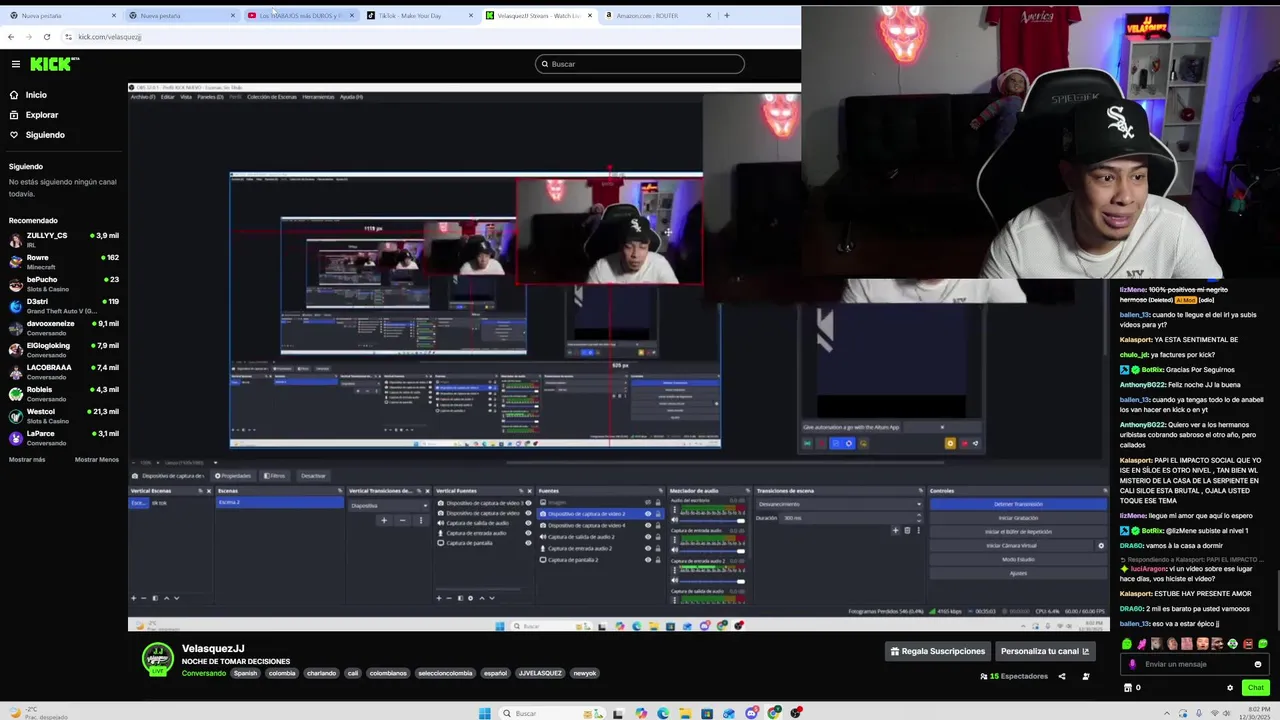The width and height of the screenshot is (1280, 720).
Task: Open options dots for Audio del escritorio
Action: 674,509
